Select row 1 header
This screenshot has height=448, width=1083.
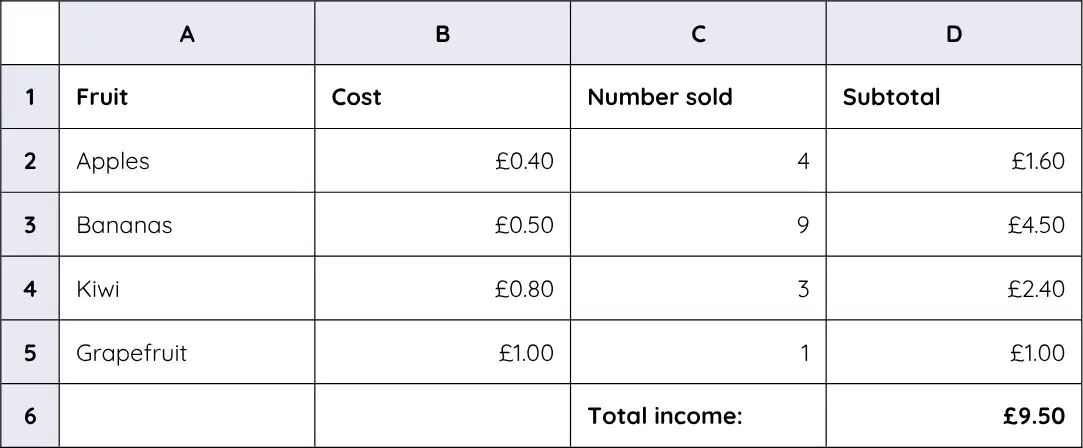coord(30,97)
